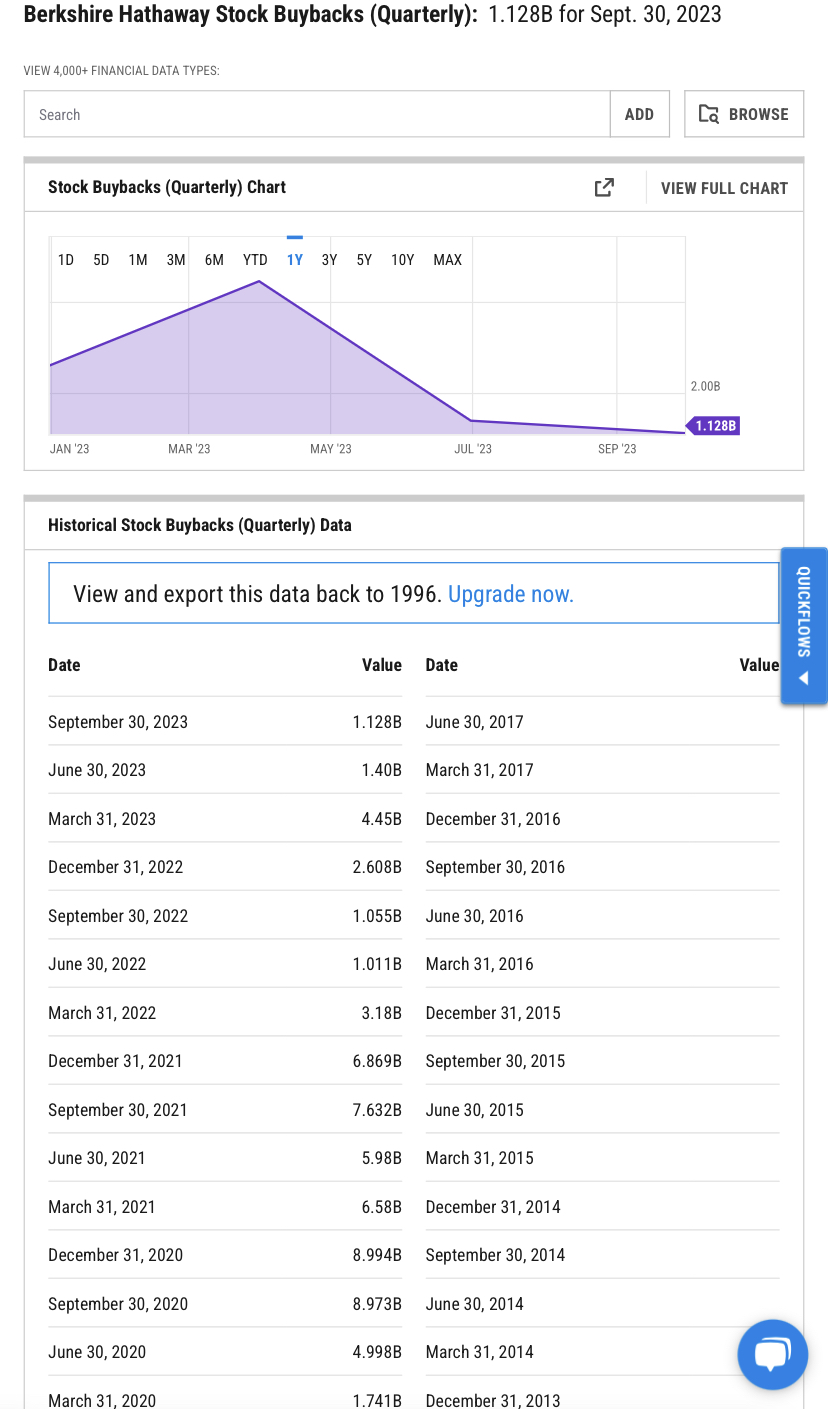The width and height of the screenshot is (828, 1409).
Task: Follow the Upgrade now link
Action: pyautogui.click(x=511, y=594)
